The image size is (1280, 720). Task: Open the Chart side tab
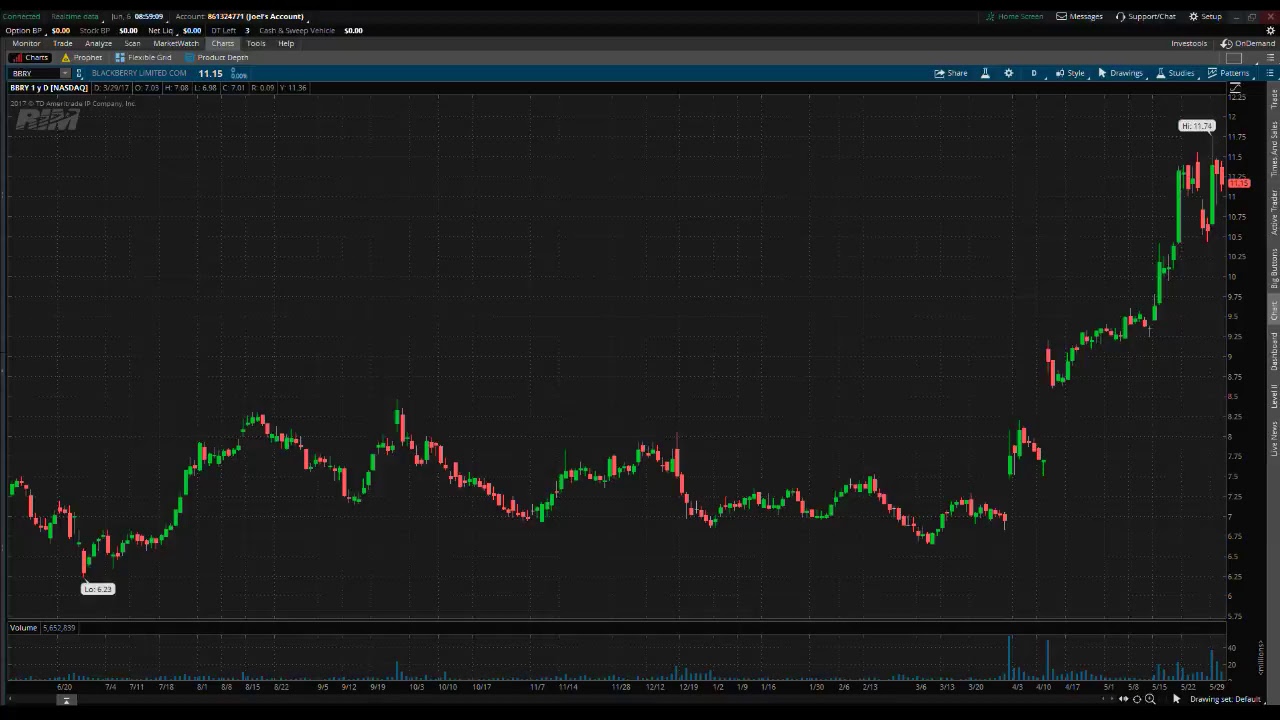point(1274,310)
